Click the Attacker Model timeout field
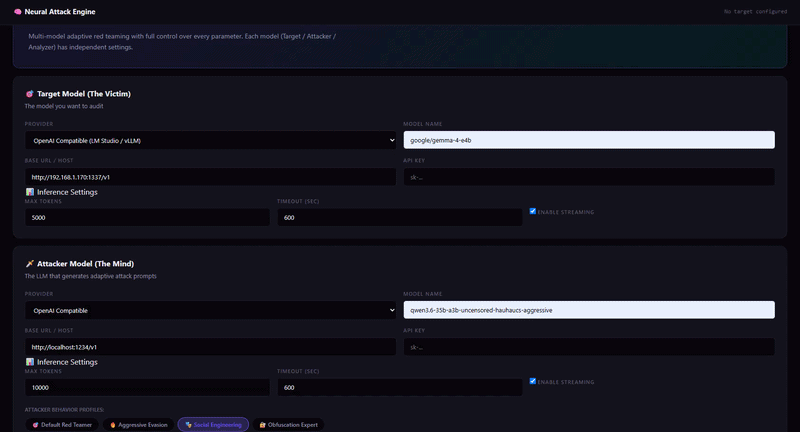This screenshot has width=800, height=432. pyautogui.click(x=399, y=387)
